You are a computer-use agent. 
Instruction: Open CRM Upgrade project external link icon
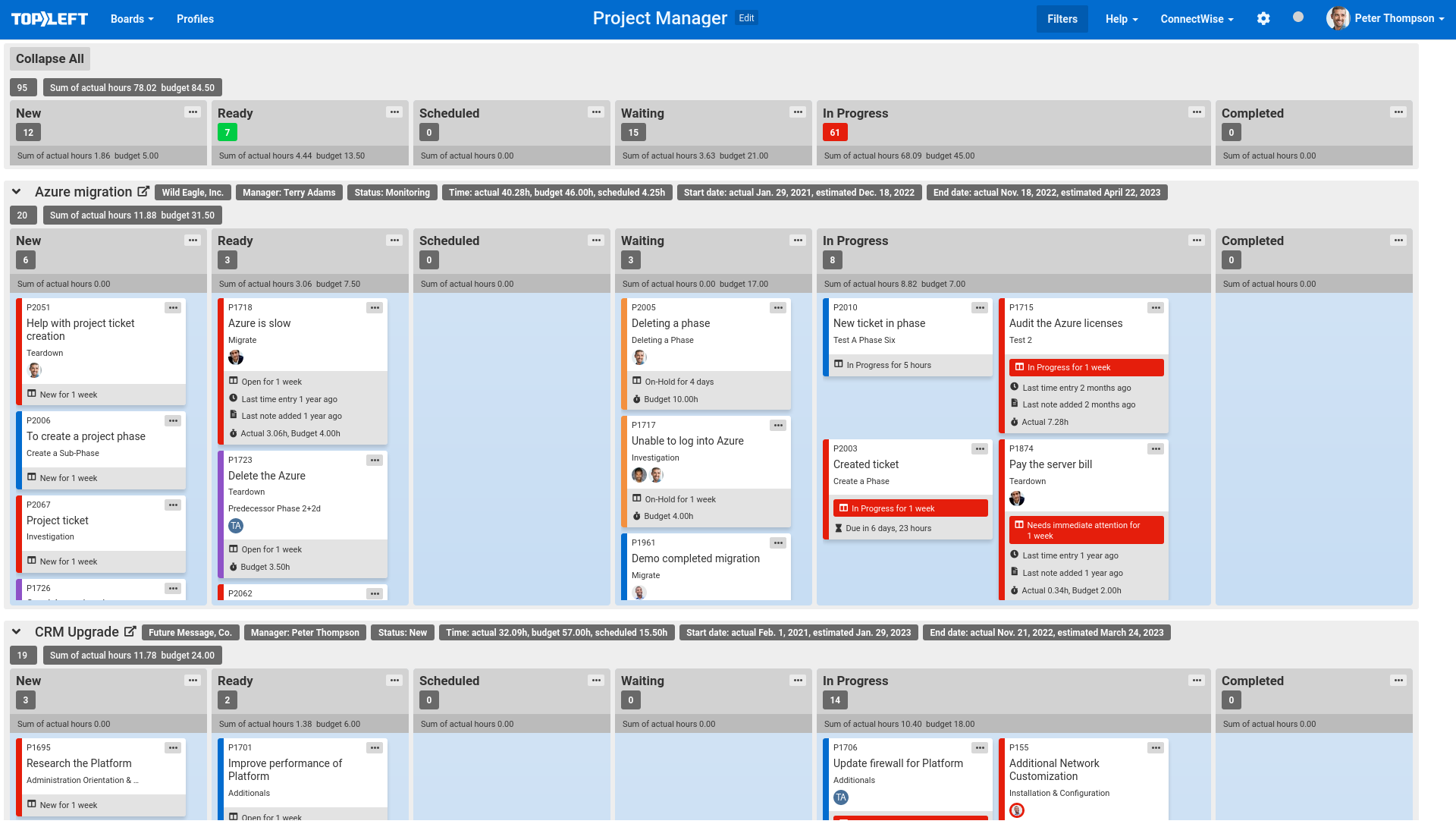tap(130, 632)
